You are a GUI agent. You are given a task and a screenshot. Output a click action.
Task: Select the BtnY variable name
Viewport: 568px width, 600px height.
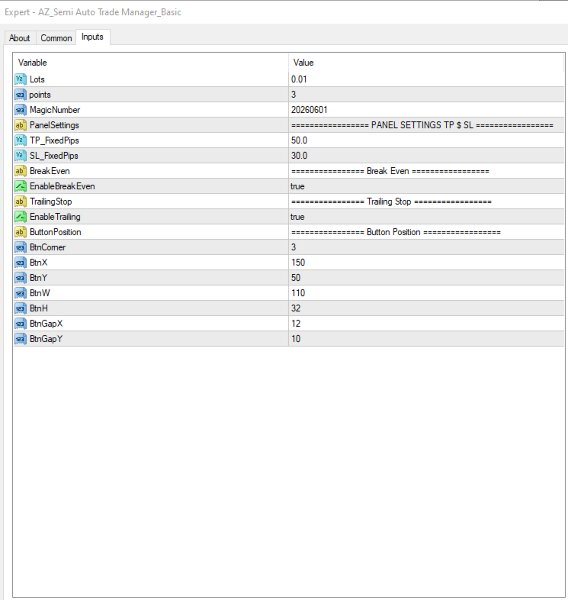click(x=38, y=278)
